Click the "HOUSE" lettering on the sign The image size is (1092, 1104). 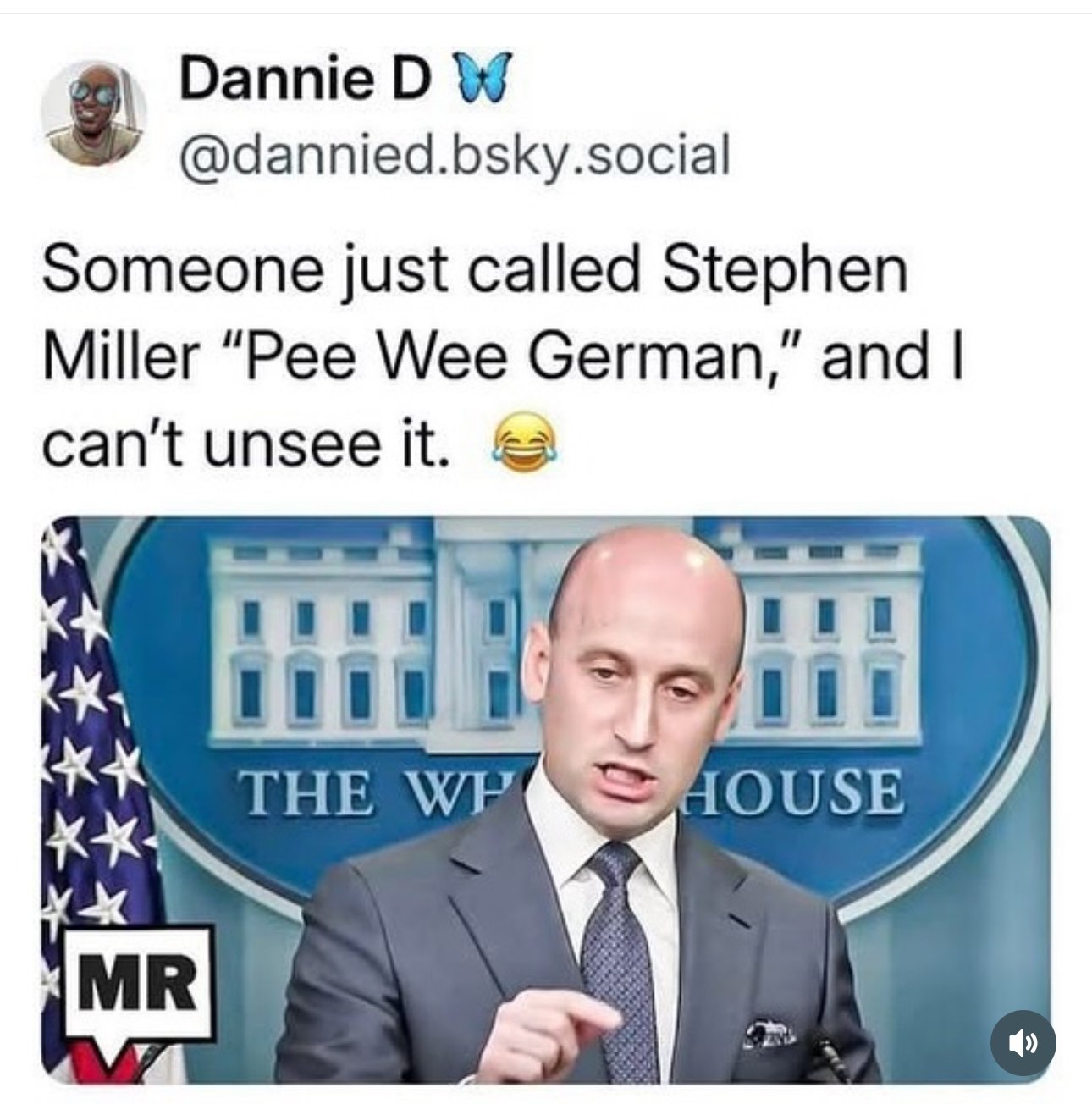[x=793, y=792]
